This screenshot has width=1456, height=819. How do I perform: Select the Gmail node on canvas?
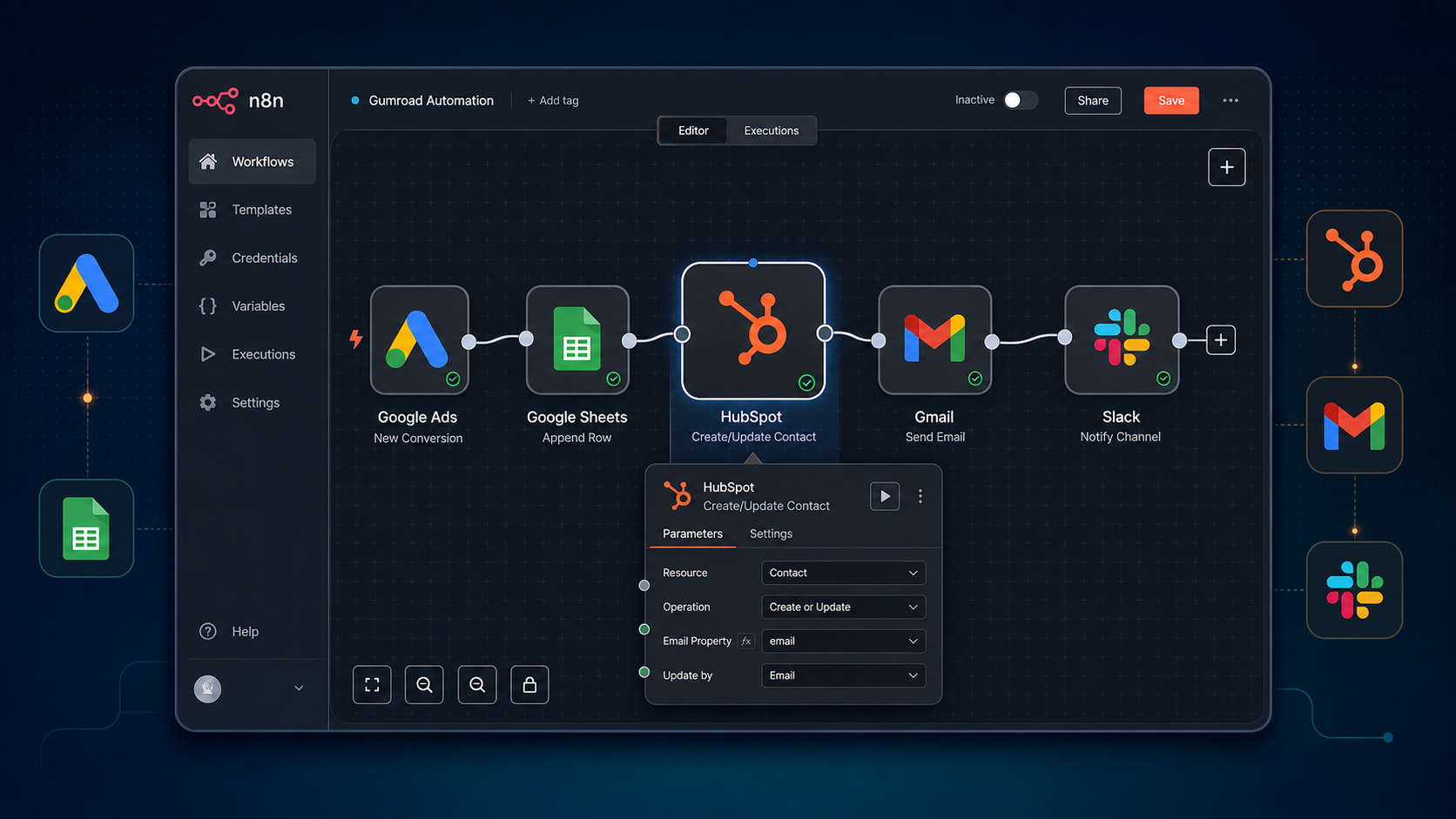click(x=935, y=340)
